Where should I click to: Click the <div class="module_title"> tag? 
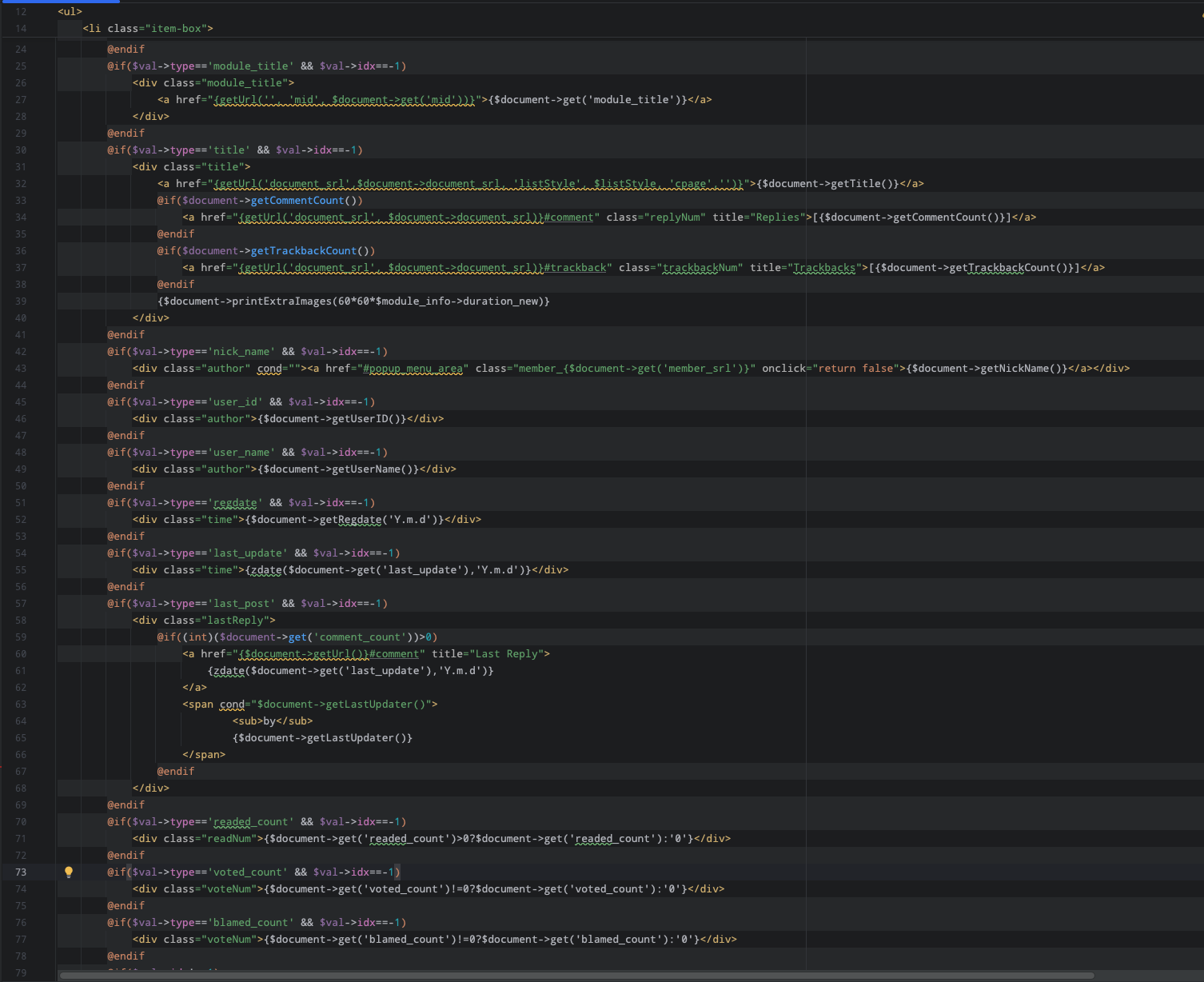coord(213,83)
